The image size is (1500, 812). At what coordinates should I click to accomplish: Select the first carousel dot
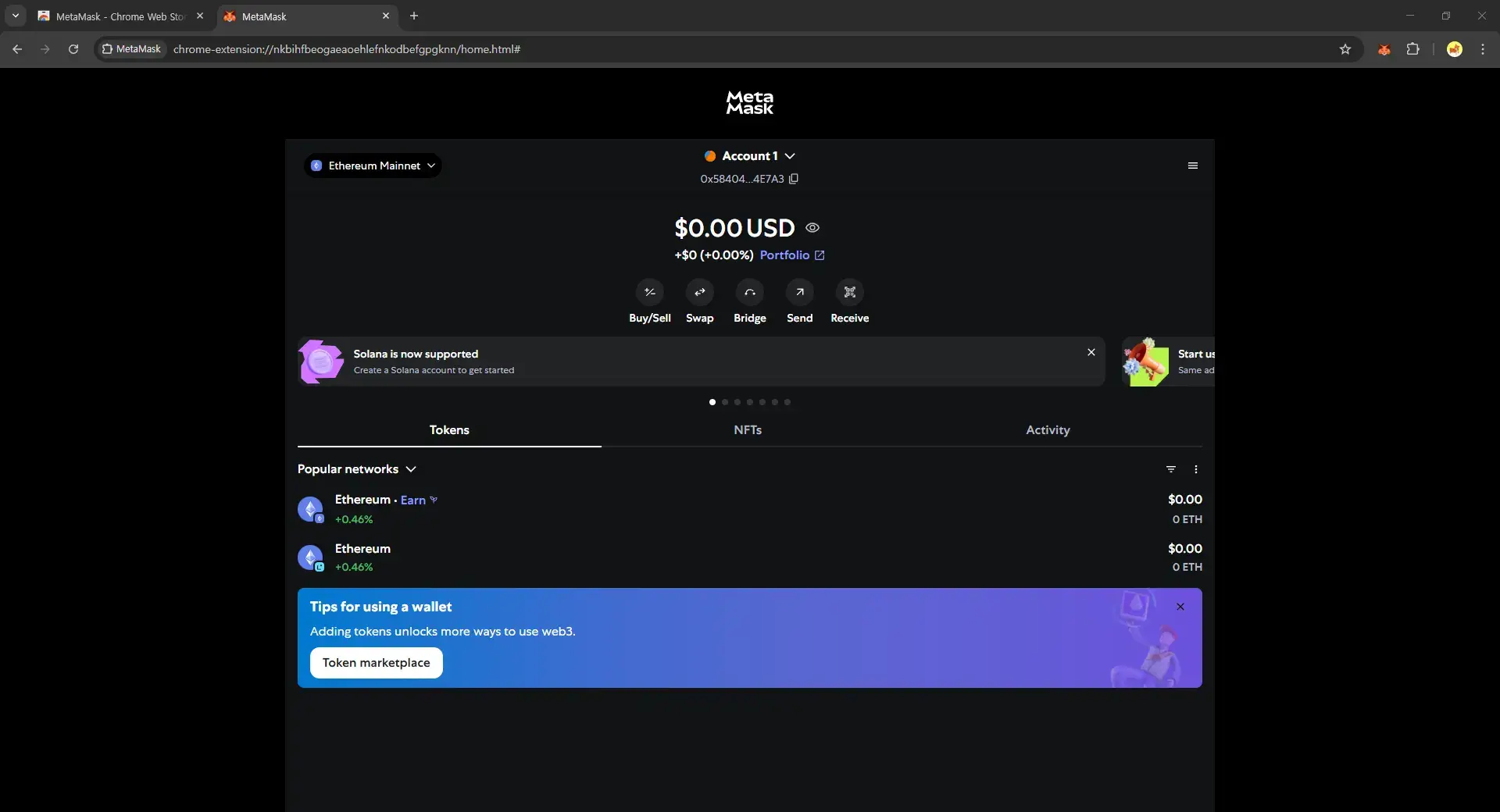click(x=712, y=402)
